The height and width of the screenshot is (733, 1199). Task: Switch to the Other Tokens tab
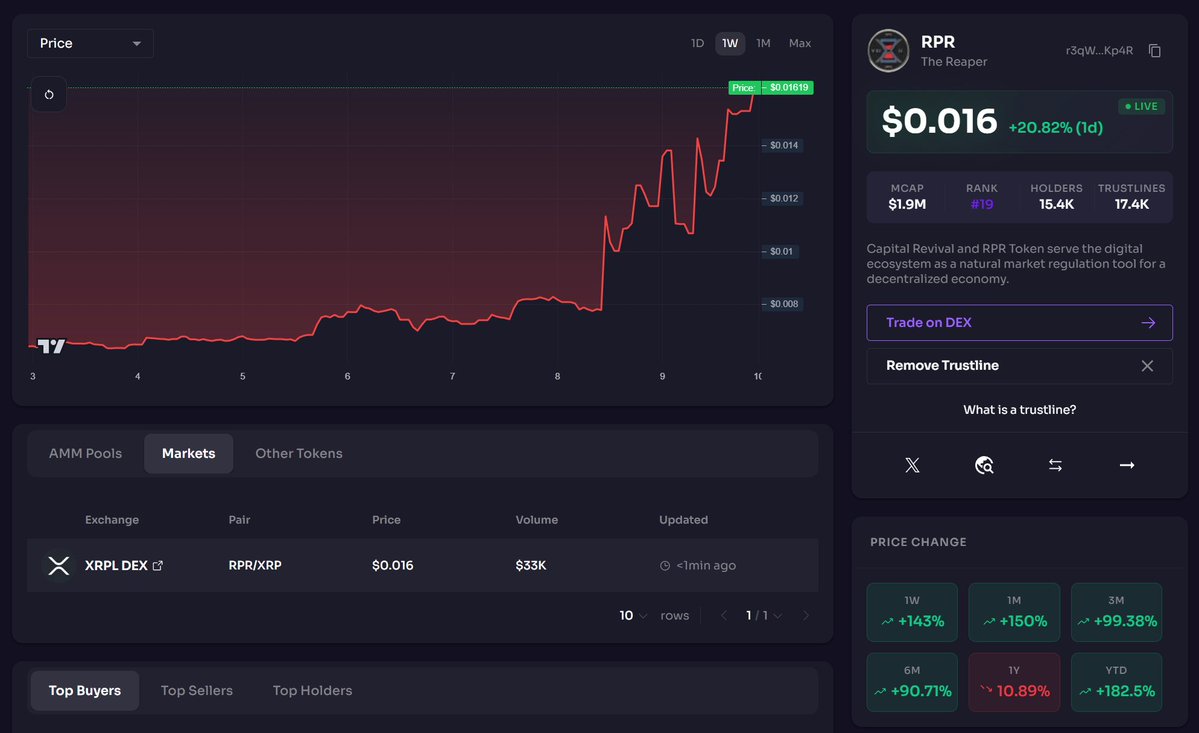pyautogui.click(x=299, y=453)
